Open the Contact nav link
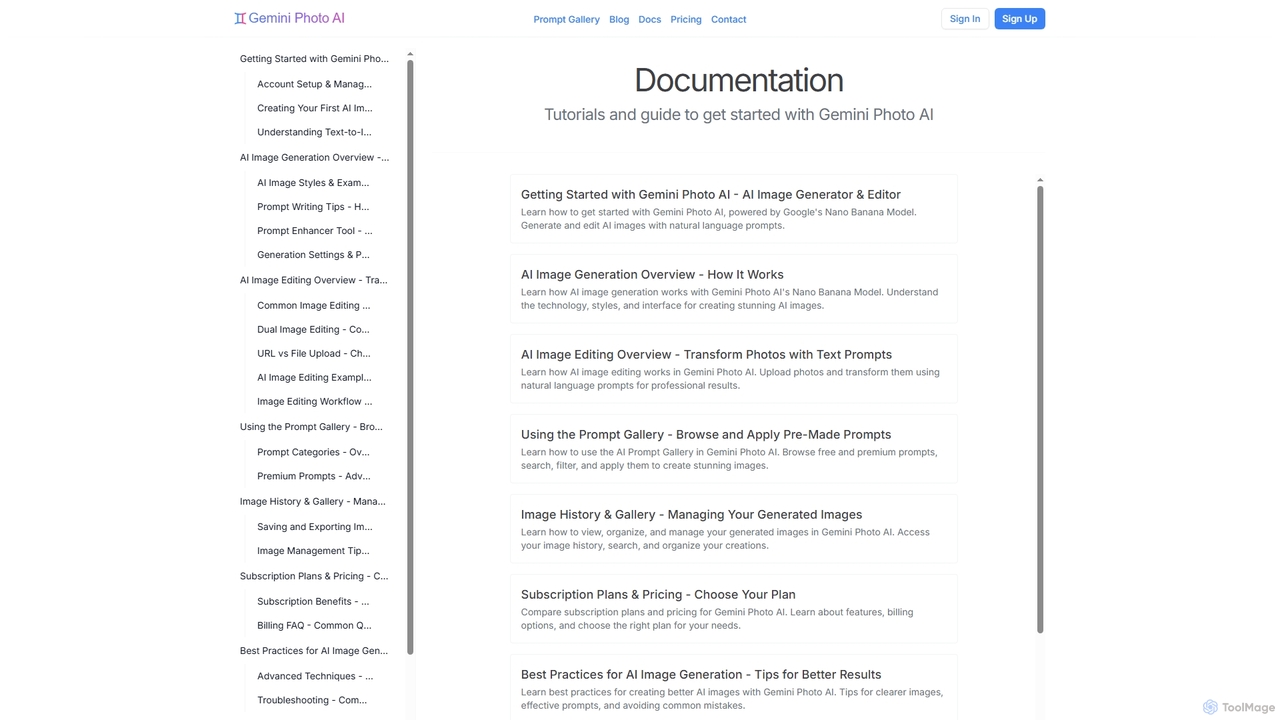Viewport: 1280px width, 720px height. [728, 19]
